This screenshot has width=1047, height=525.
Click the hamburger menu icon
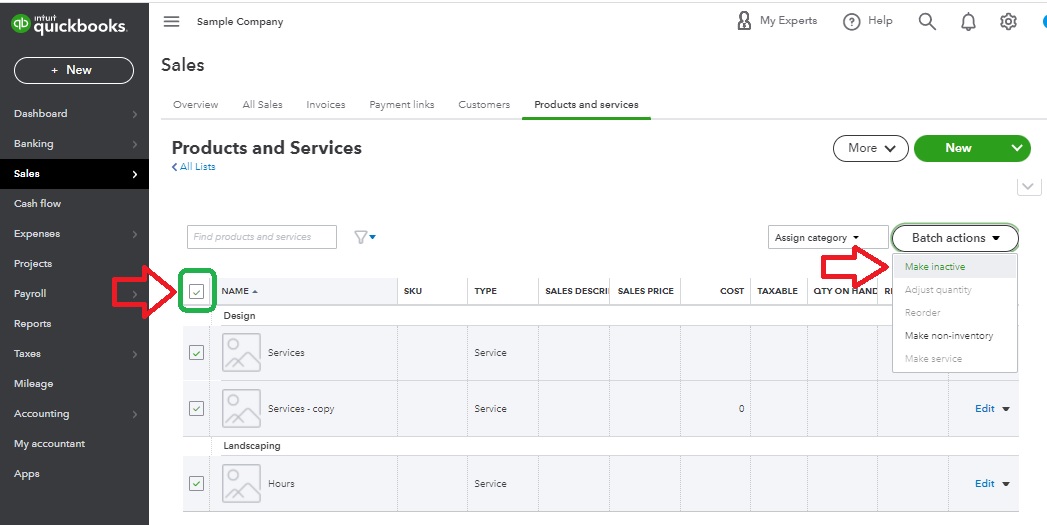click(x=171, y=22)
